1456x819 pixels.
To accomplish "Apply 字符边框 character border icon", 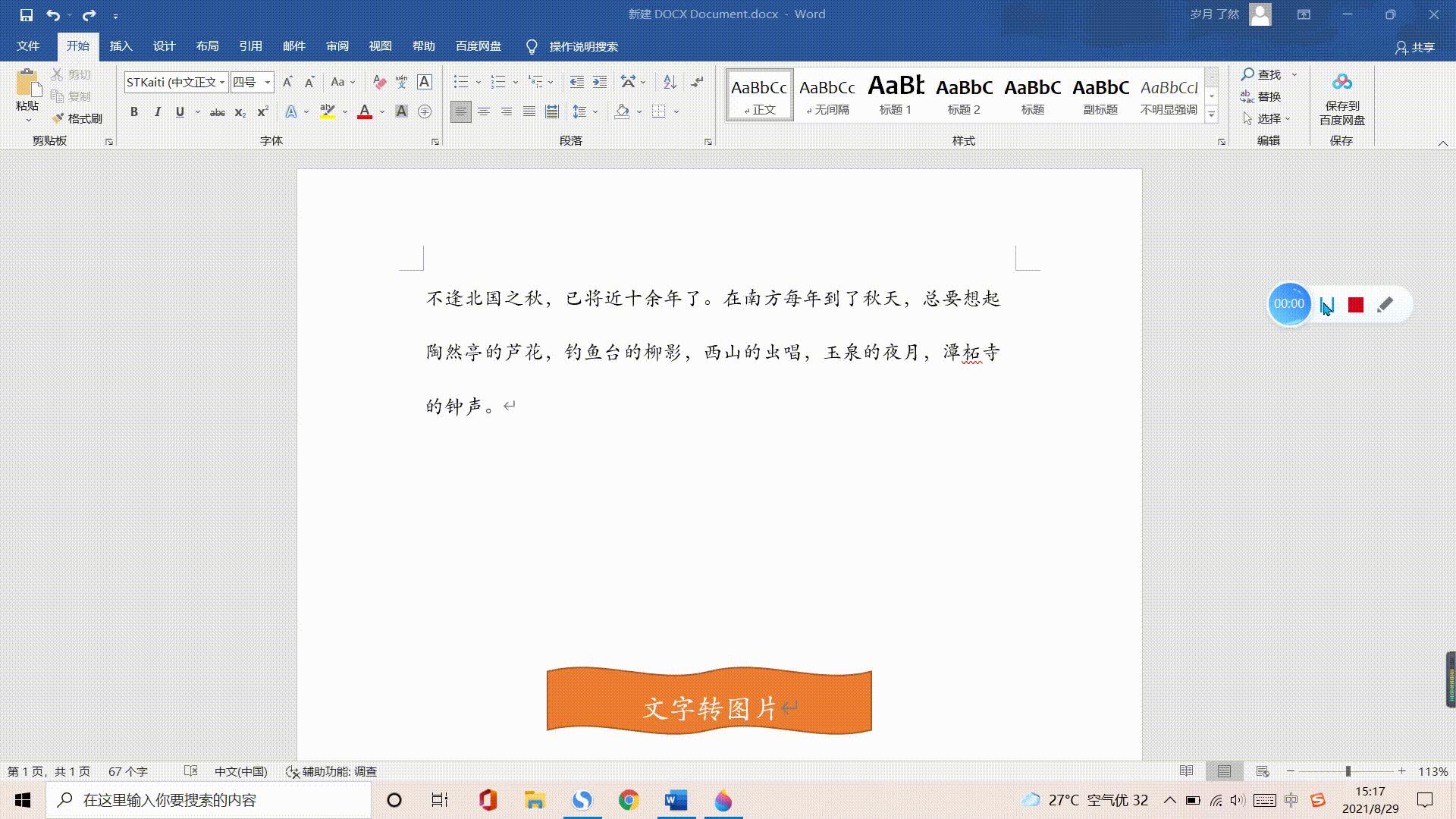I will pos(424,82).
